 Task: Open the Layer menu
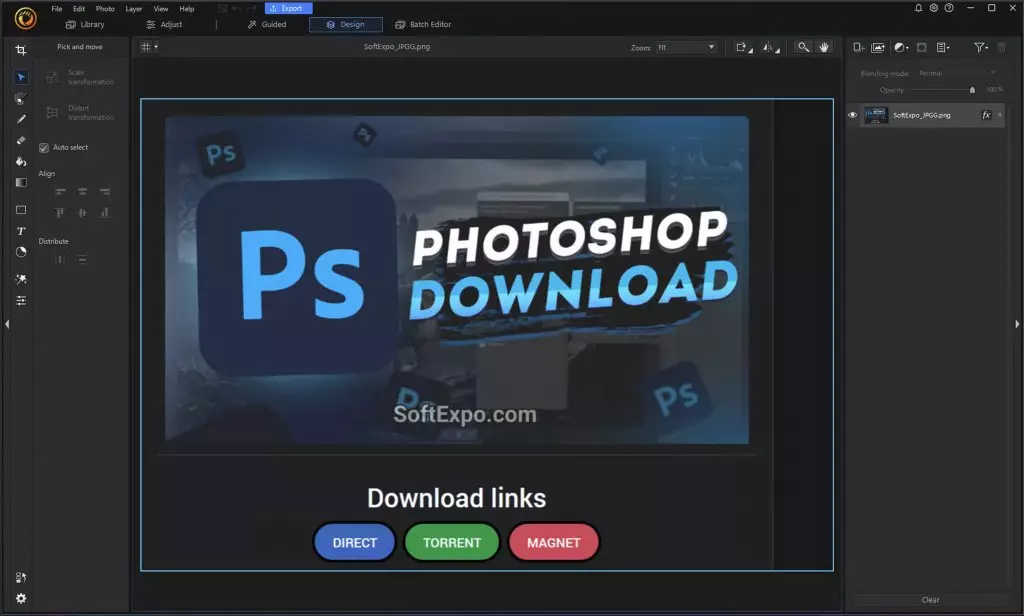133,8
